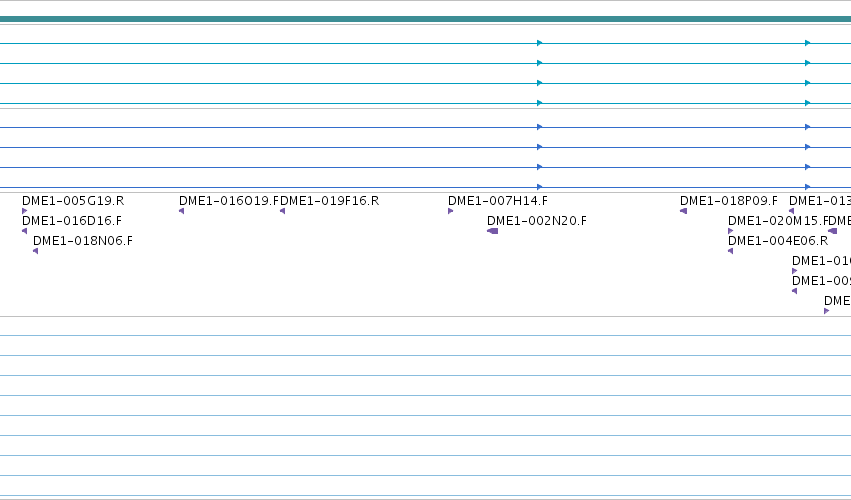Select the DME1-007H14.F feature label
Image resolution: width=851 pixels, height=500 pixels.
point(498,201)
